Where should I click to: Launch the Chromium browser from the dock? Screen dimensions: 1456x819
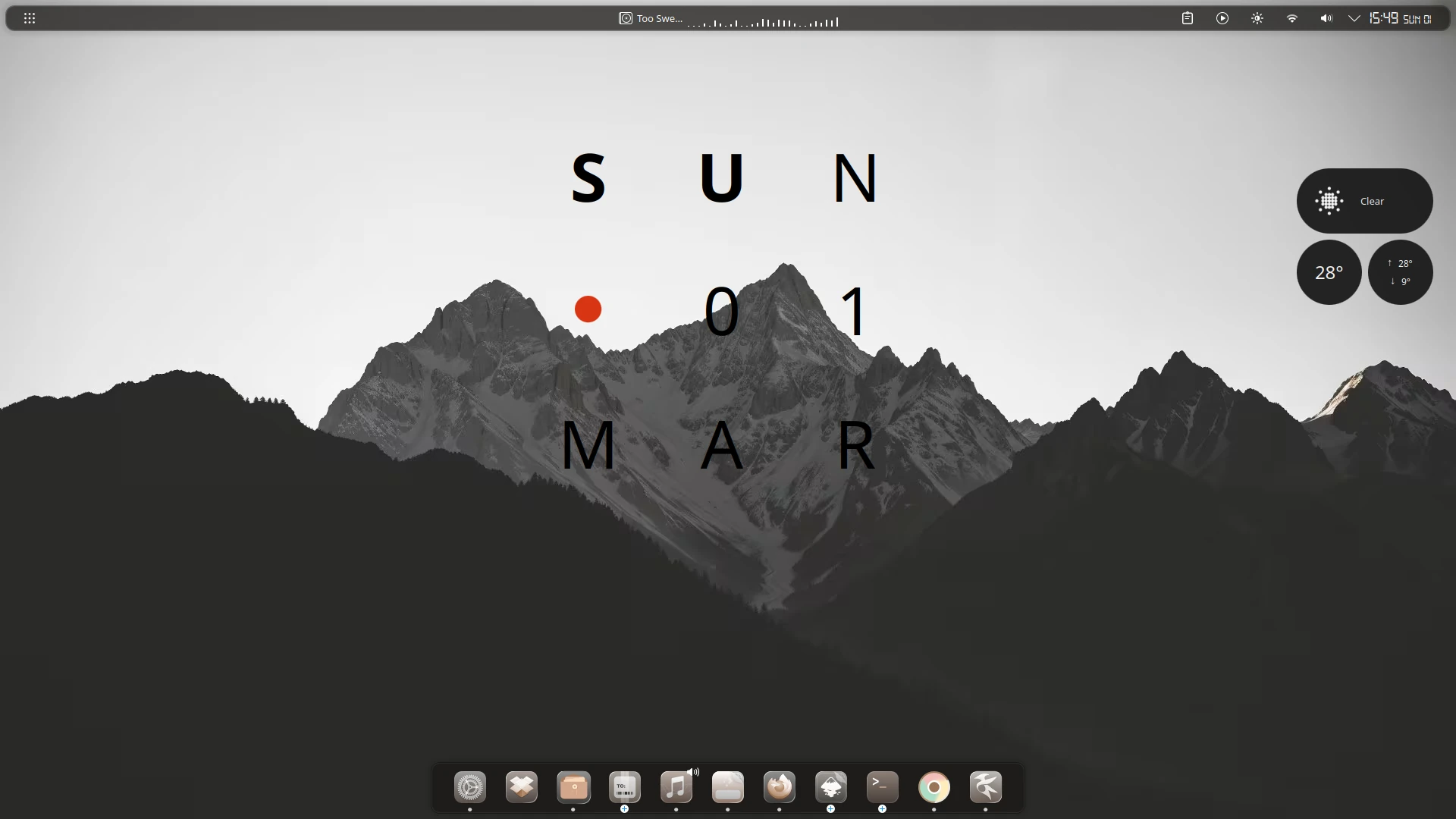coord(934,789)
